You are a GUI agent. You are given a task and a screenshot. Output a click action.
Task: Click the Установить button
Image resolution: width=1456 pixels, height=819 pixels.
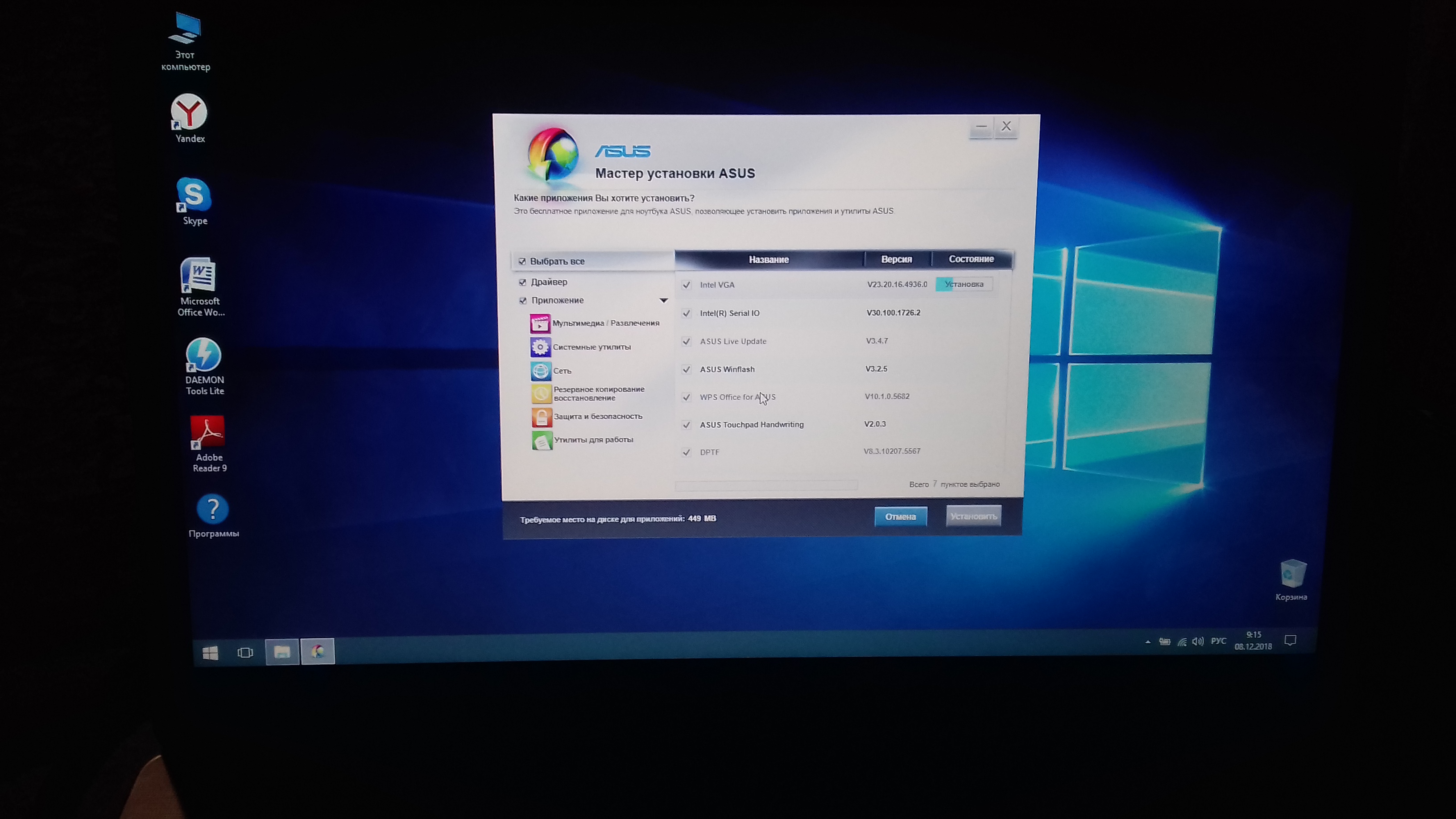pyautogui.click(x=973, y=516)
